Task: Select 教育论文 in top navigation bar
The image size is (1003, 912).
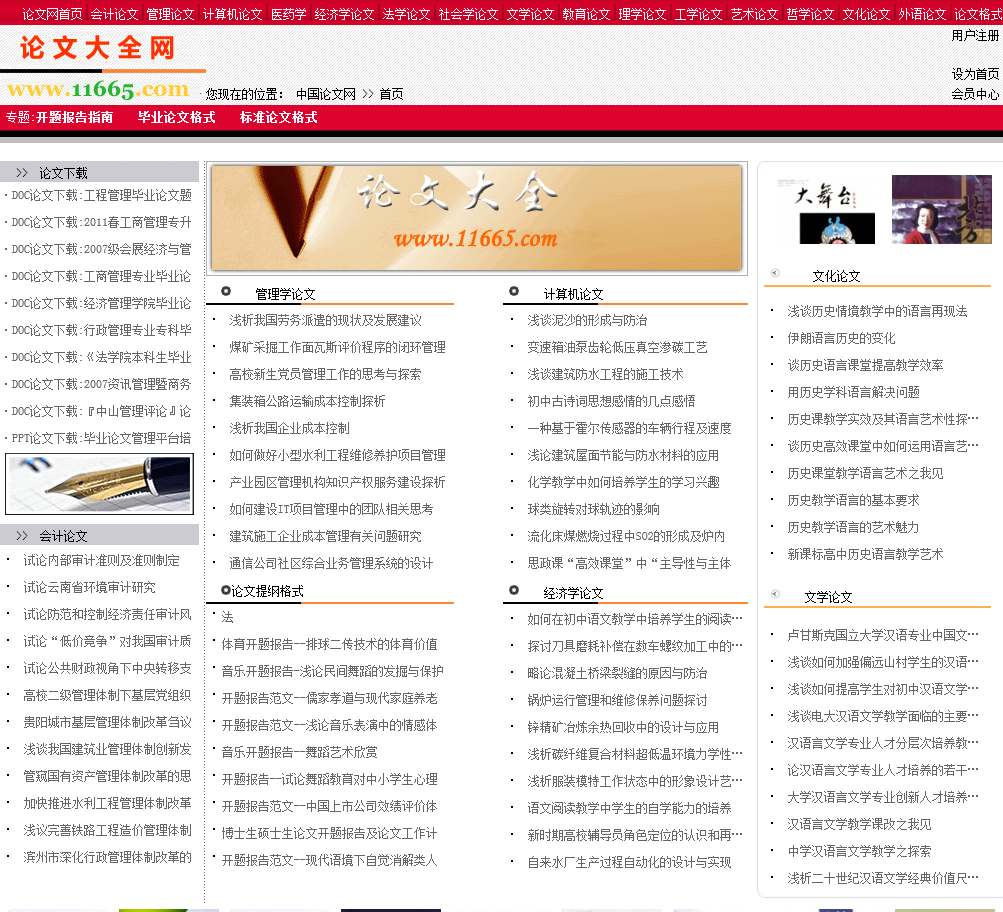Action: click(x=586, y=14)
